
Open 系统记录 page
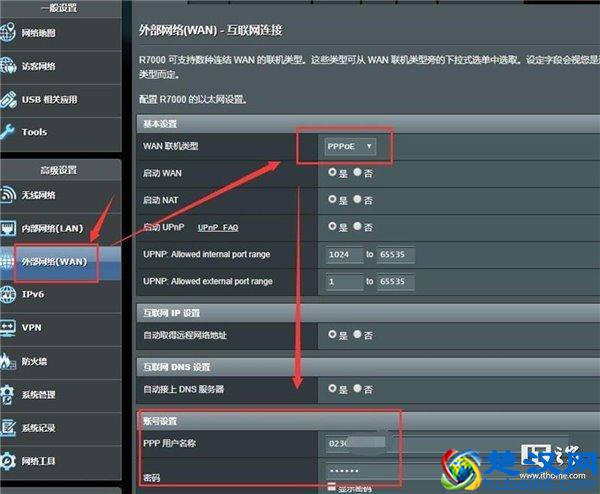(61, 429)
